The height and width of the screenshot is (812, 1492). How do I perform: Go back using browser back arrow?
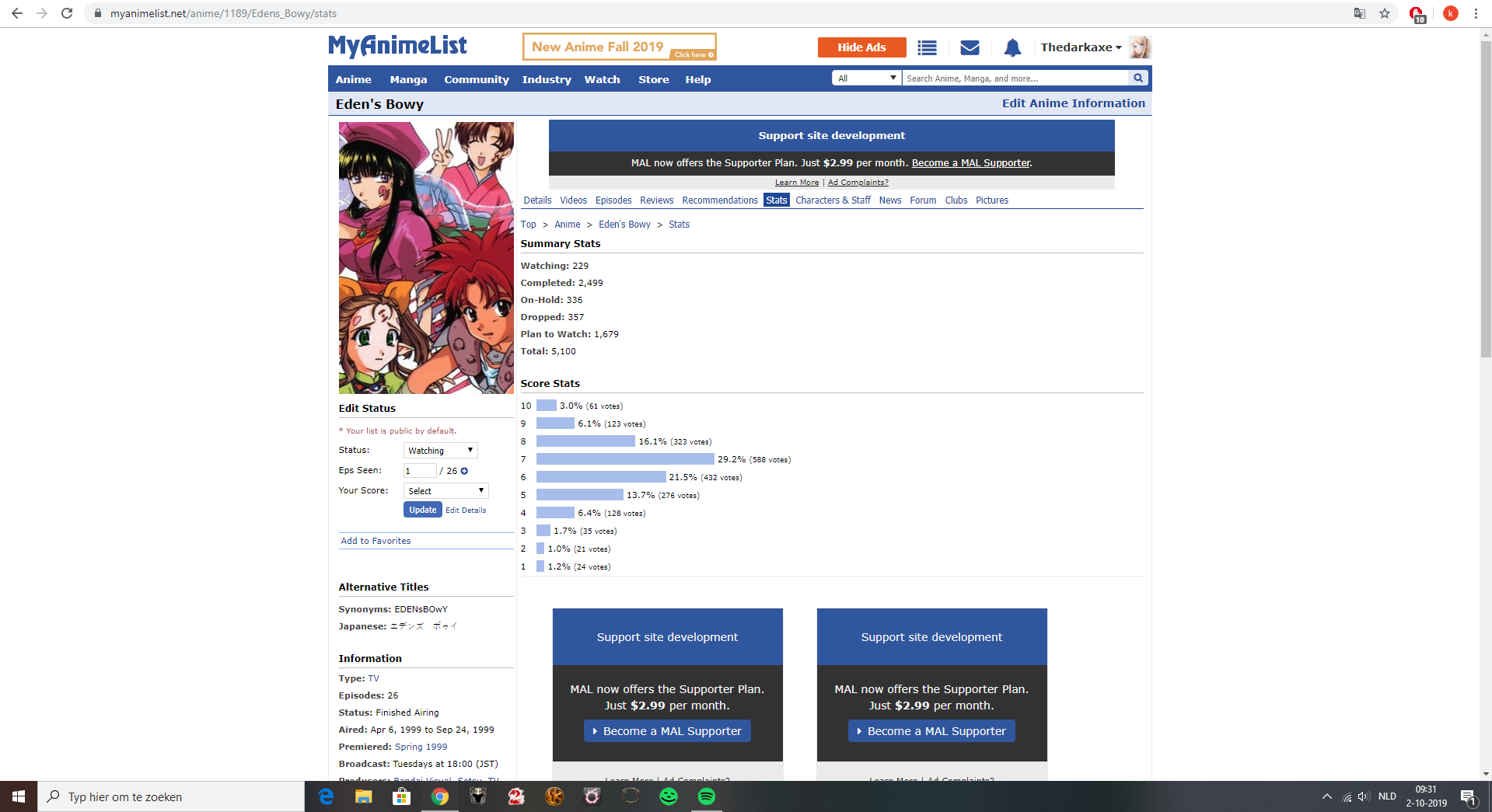[17, 13]
